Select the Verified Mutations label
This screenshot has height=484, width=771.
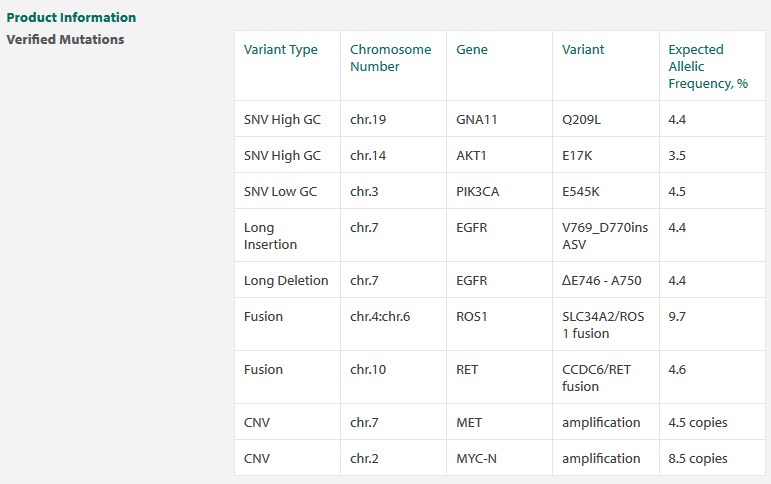point(65,39)
